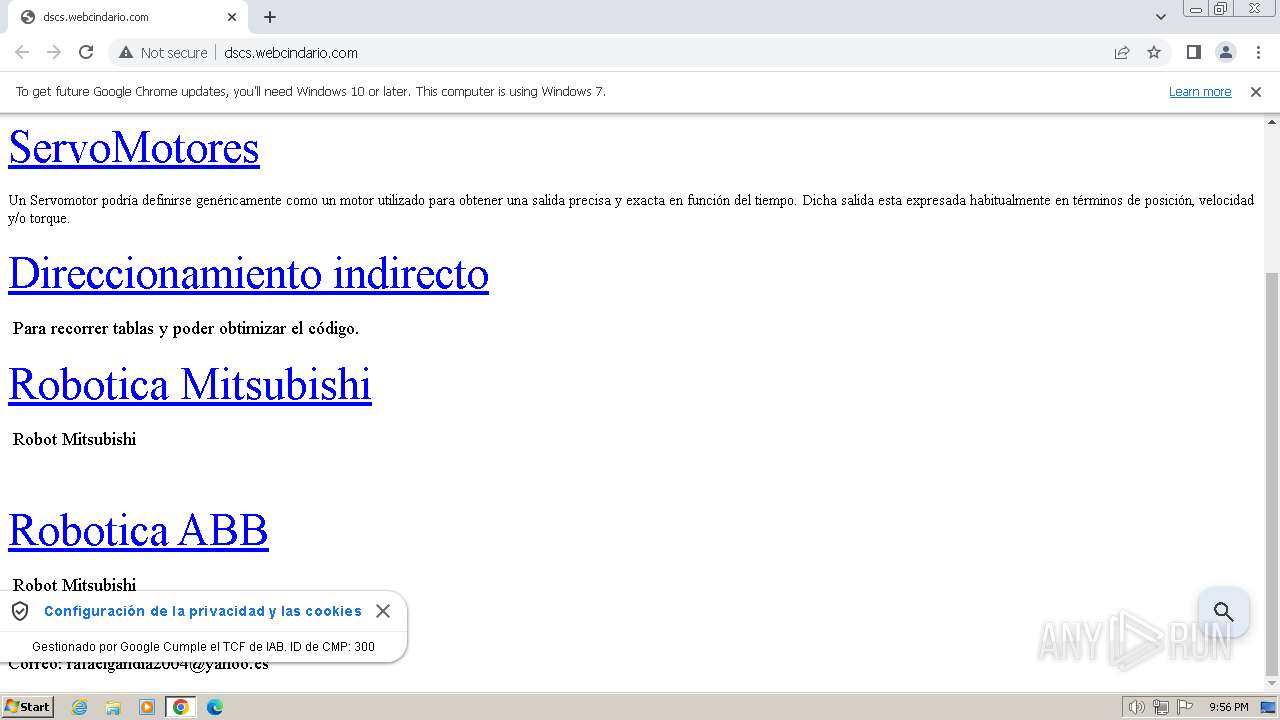The width and height of the screenshot is (1280, 720).
Task: Click the page vertical scrollbar thumb
Action: [x=1272, y=473]
